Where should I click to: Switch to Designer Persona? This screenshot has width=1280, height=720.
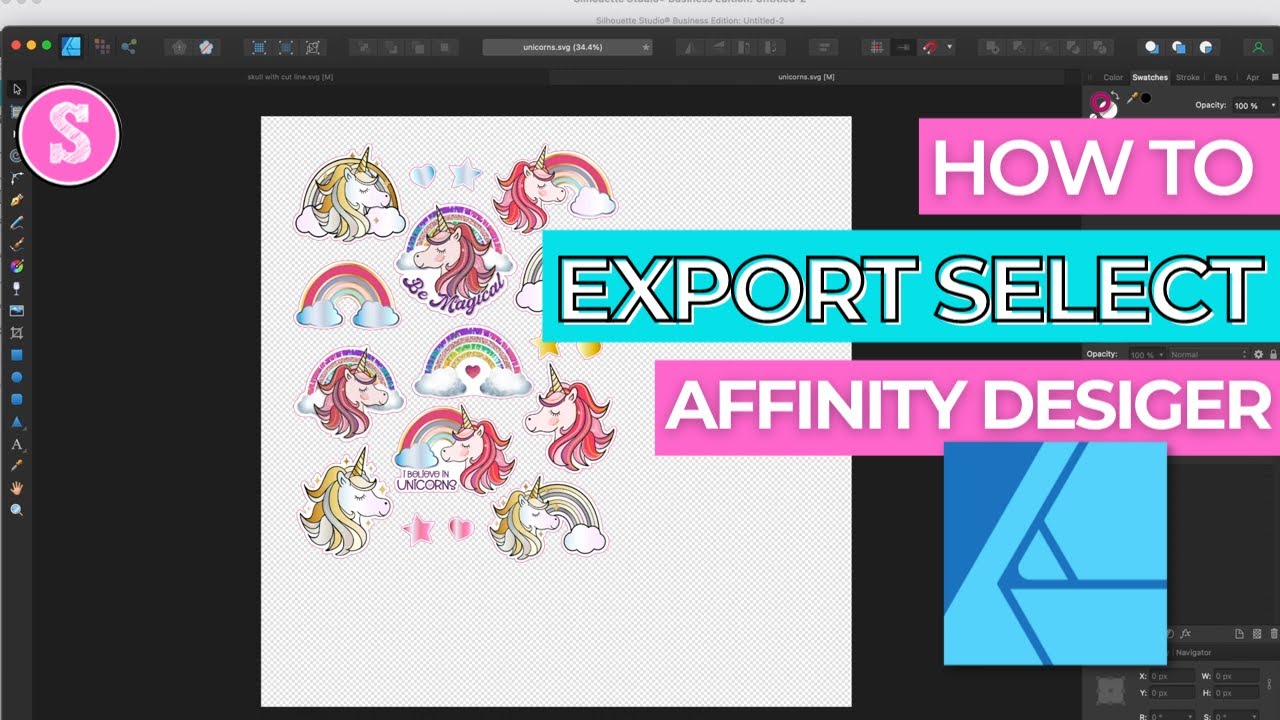[71, 46]
